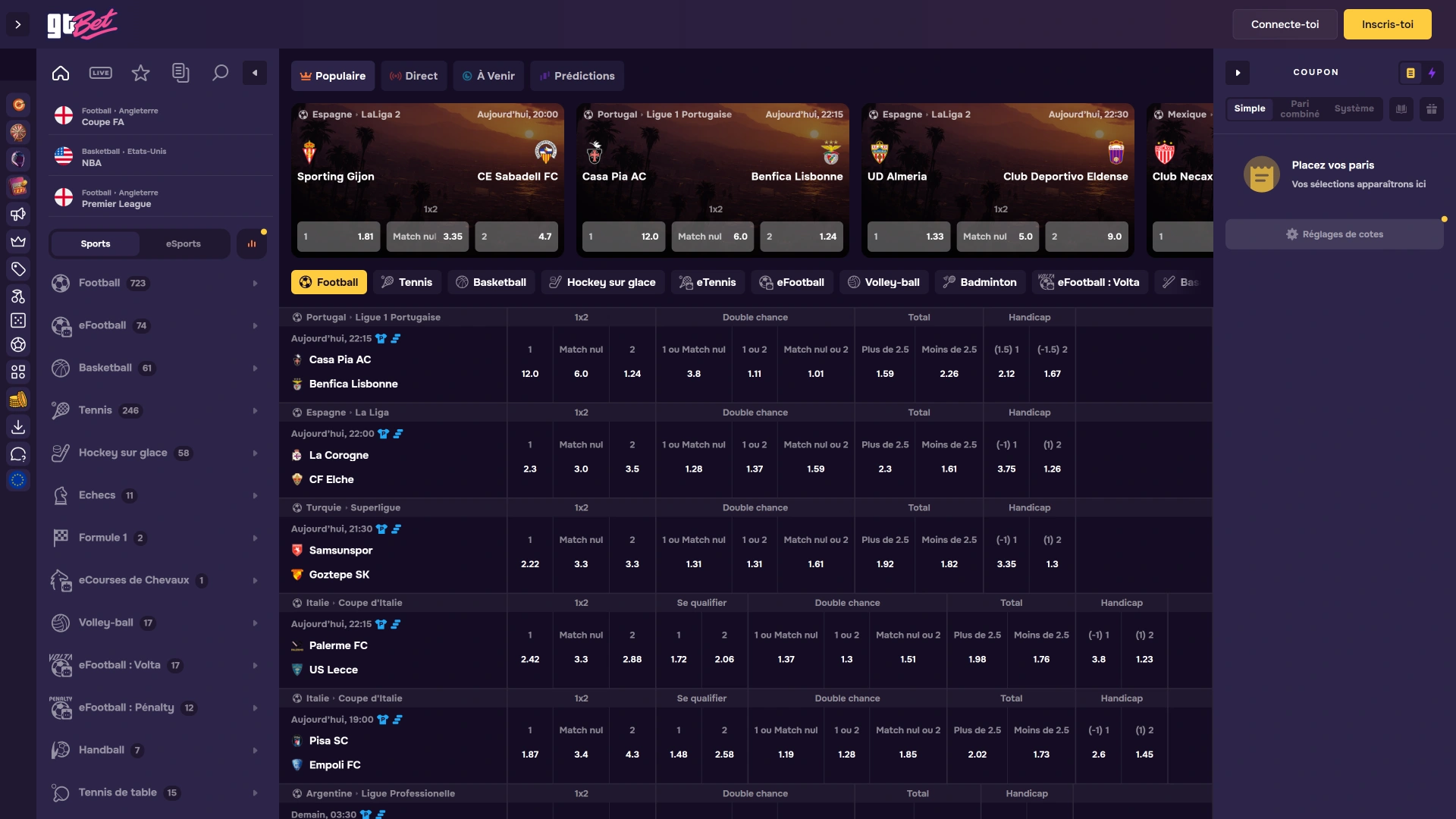1456x819 pixels.
Task: Open the Premier League shortcut
Action: click(x=161, y=198)
